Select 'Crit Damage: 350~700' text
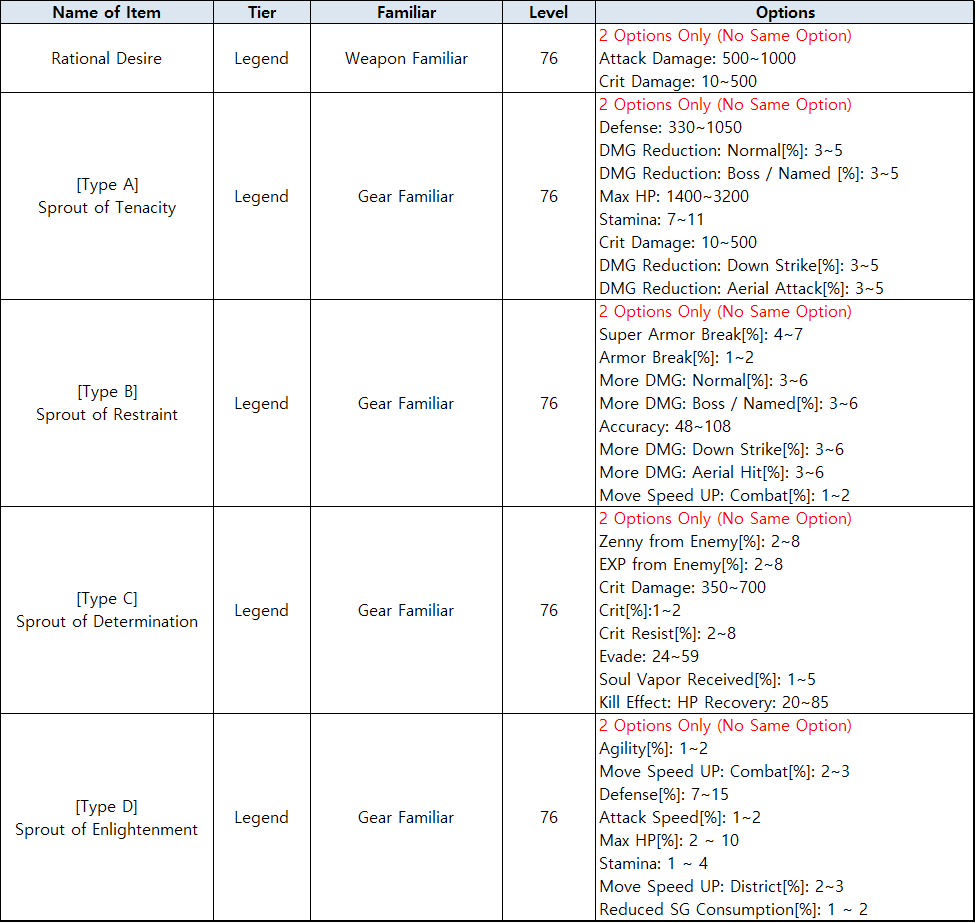 pos(682,588)
